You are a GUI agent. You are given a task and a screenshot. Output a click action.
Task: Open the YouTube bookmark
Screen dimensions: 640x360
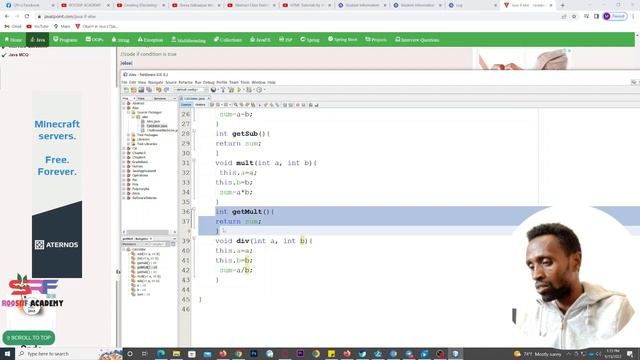tap(37, 26)
